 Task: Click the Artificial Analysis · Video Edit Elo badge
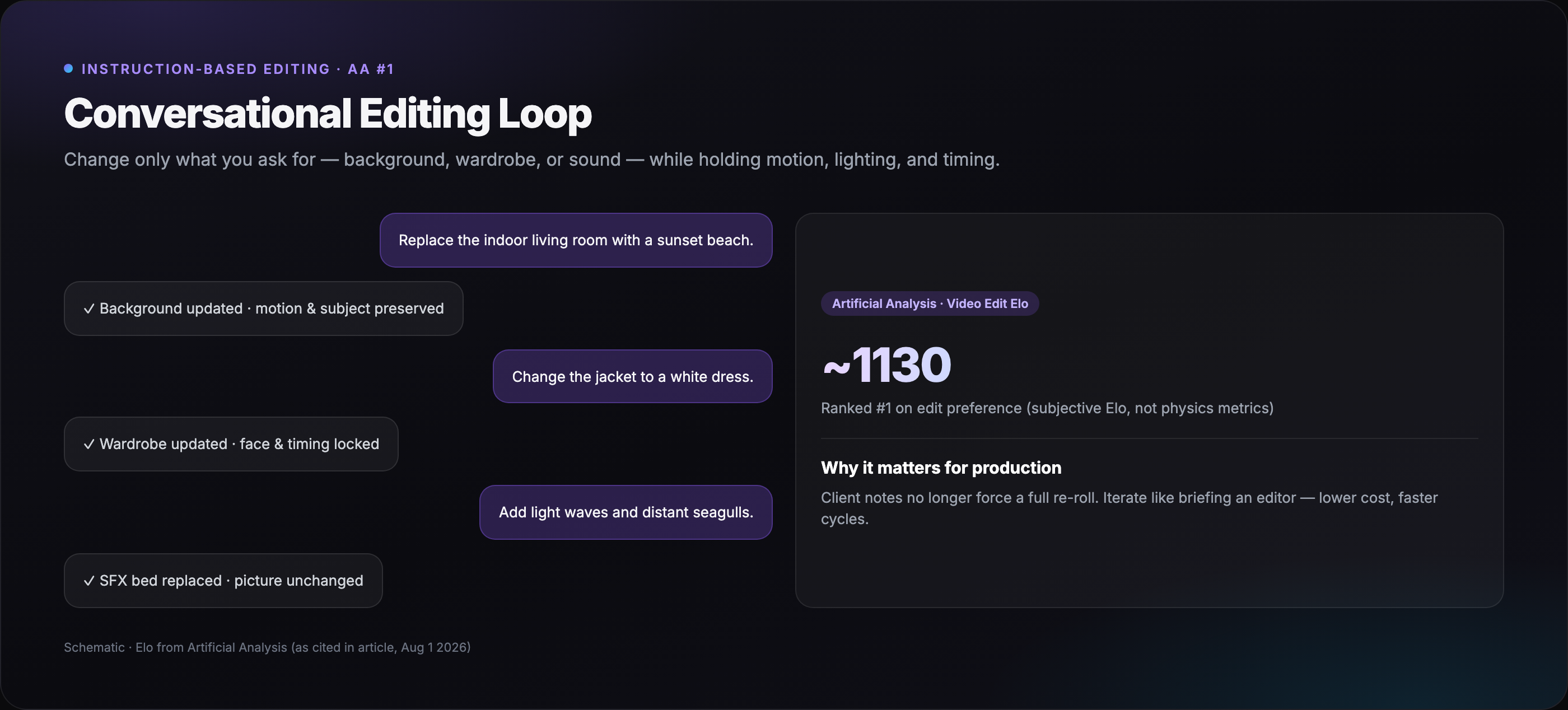(x=930, y=303)
